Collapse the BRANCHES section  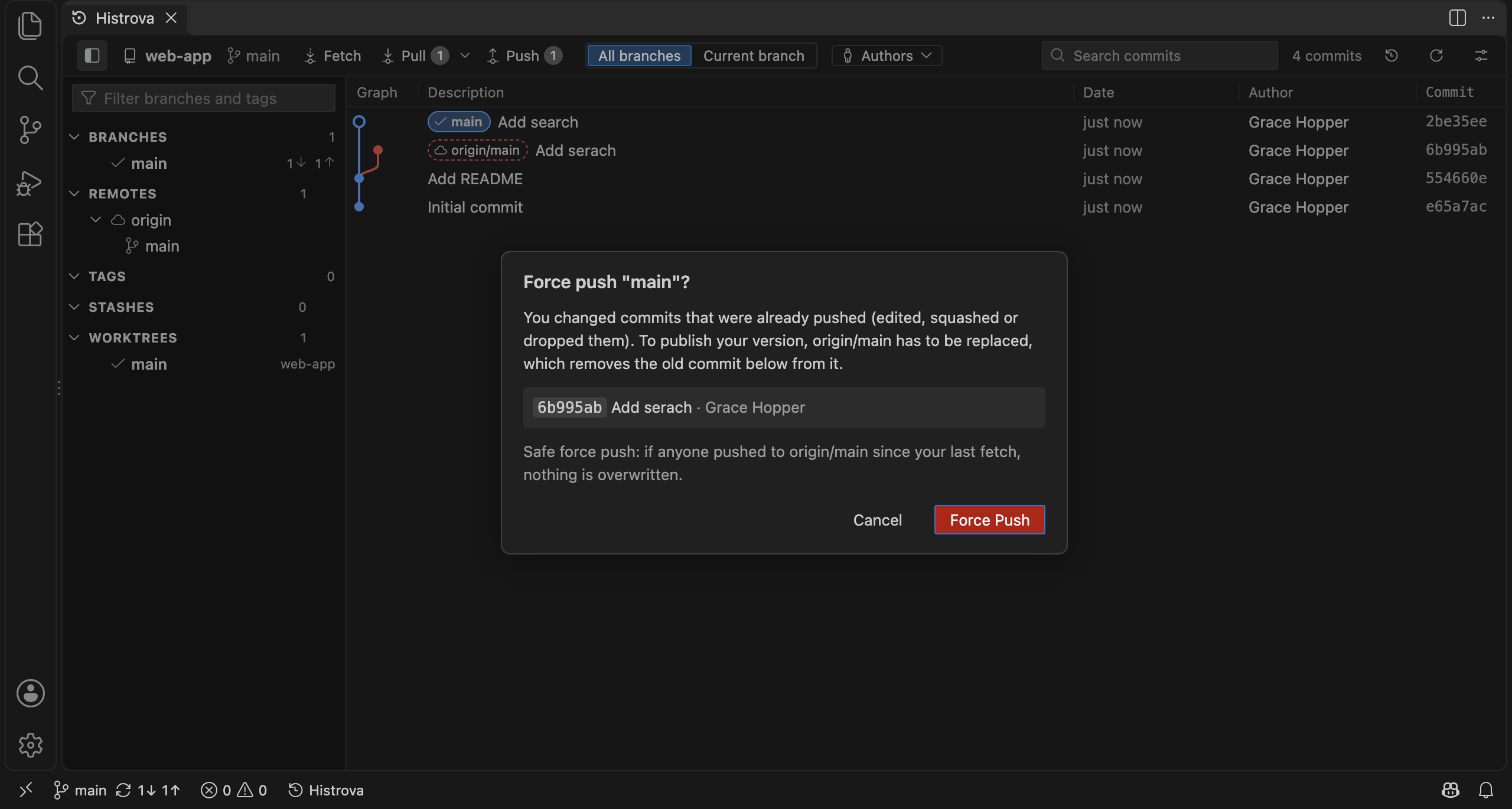(x=74, y=137)
